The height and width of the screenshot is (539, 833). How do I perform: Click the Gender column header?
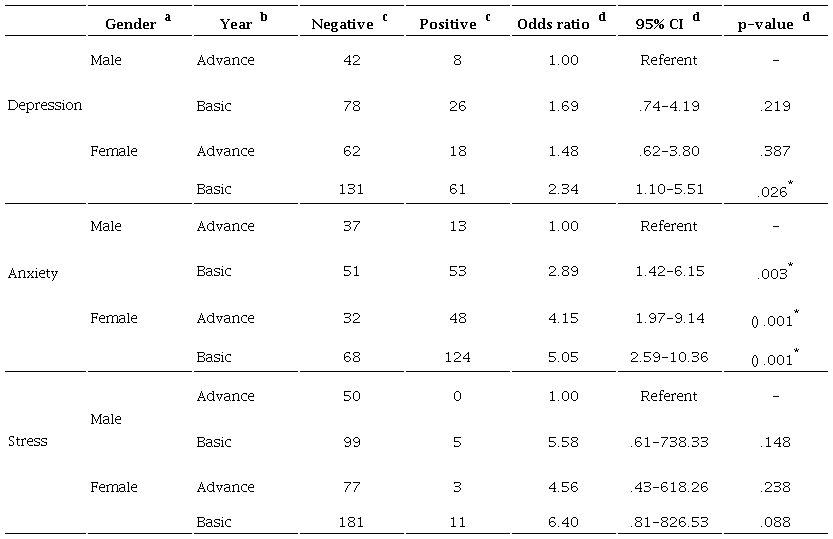(131, 24)
